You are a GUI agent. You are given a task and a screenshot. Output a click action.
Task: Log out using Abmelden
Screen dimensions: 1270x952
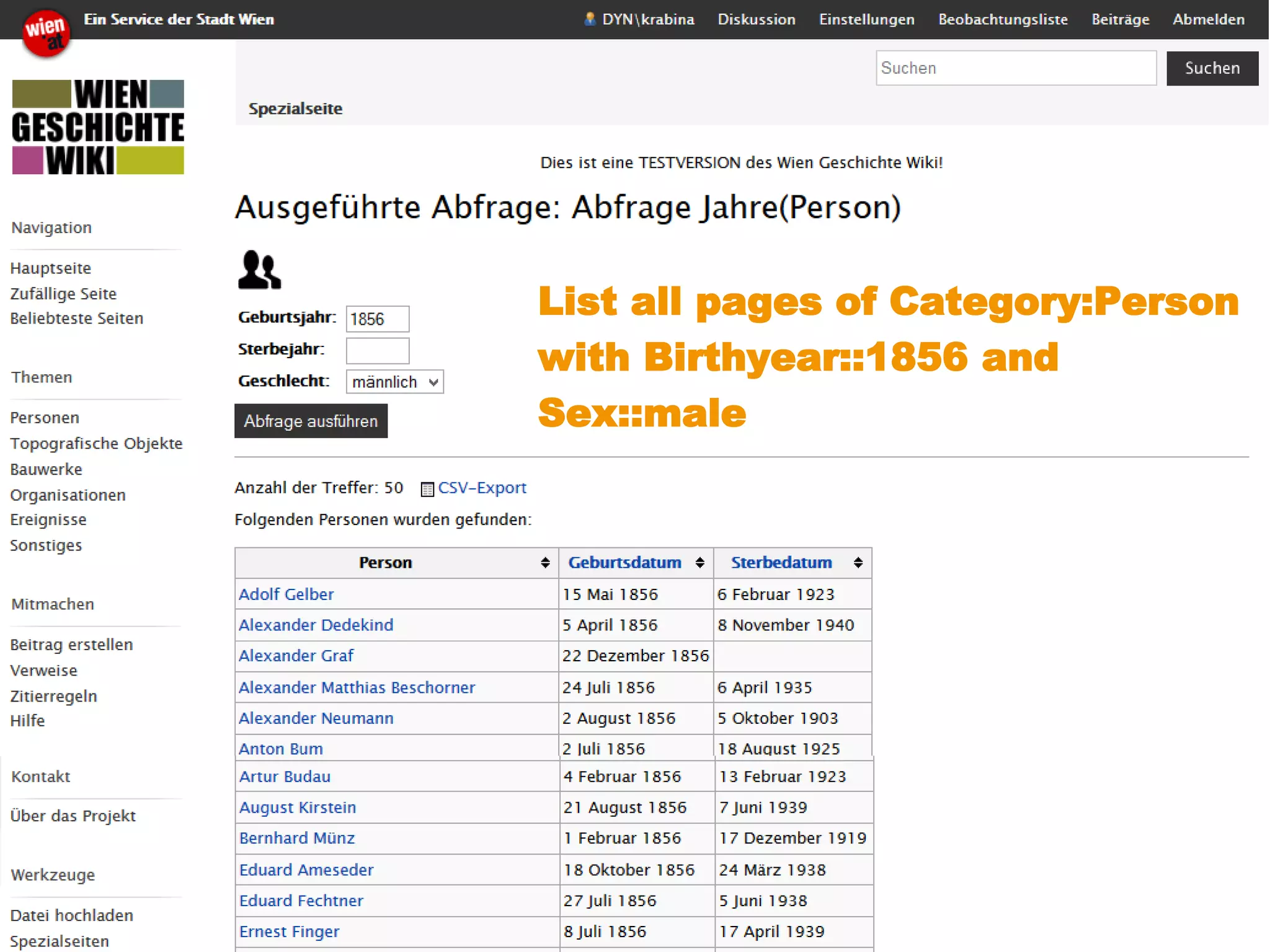click(x=1209, y=19)
